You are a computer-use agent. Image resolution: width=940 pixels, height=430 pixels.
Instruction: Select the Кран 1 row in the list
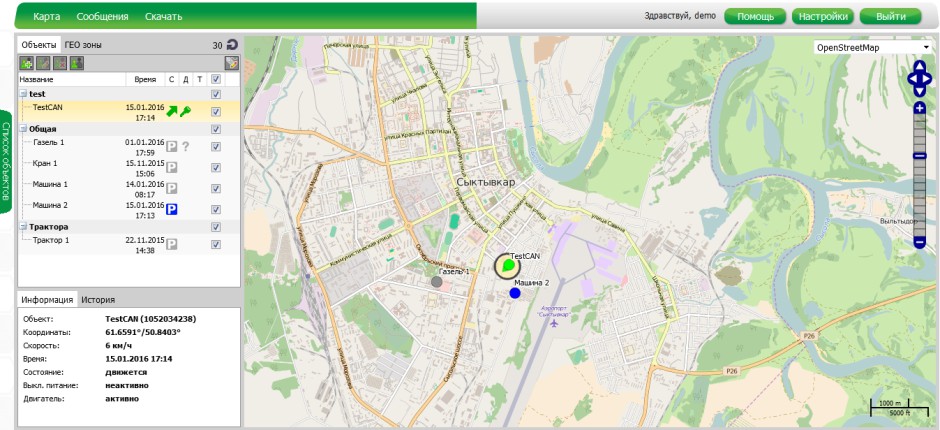pos(129,167)
